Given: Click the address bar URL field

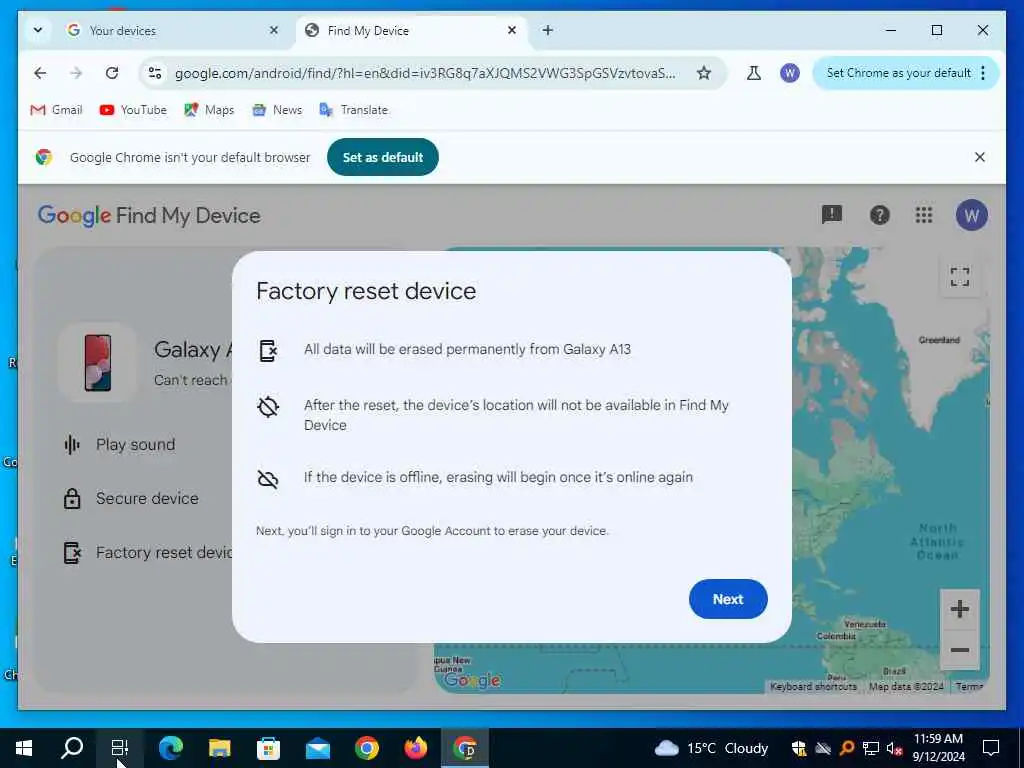Looking at the screenshot, I should coord(425,73).
